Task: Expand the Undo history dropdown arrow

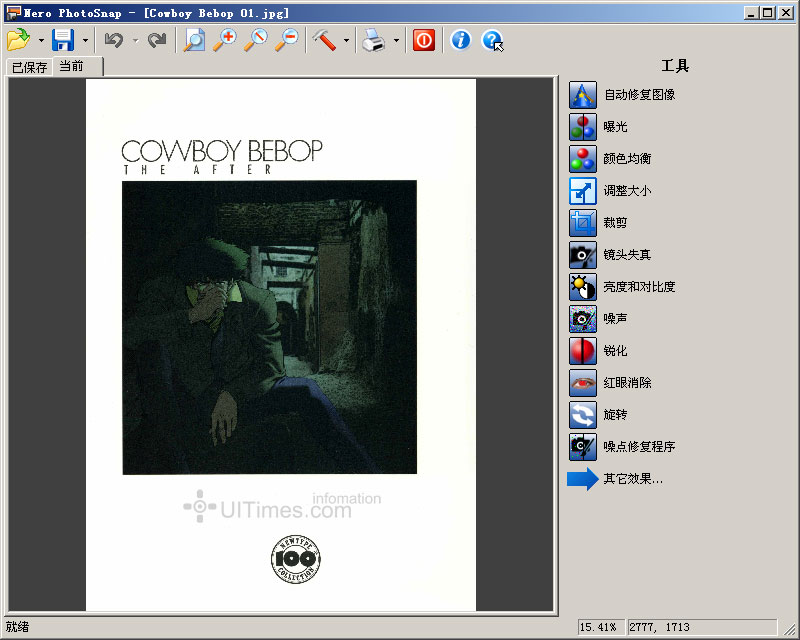Action: tap(135, 40)
